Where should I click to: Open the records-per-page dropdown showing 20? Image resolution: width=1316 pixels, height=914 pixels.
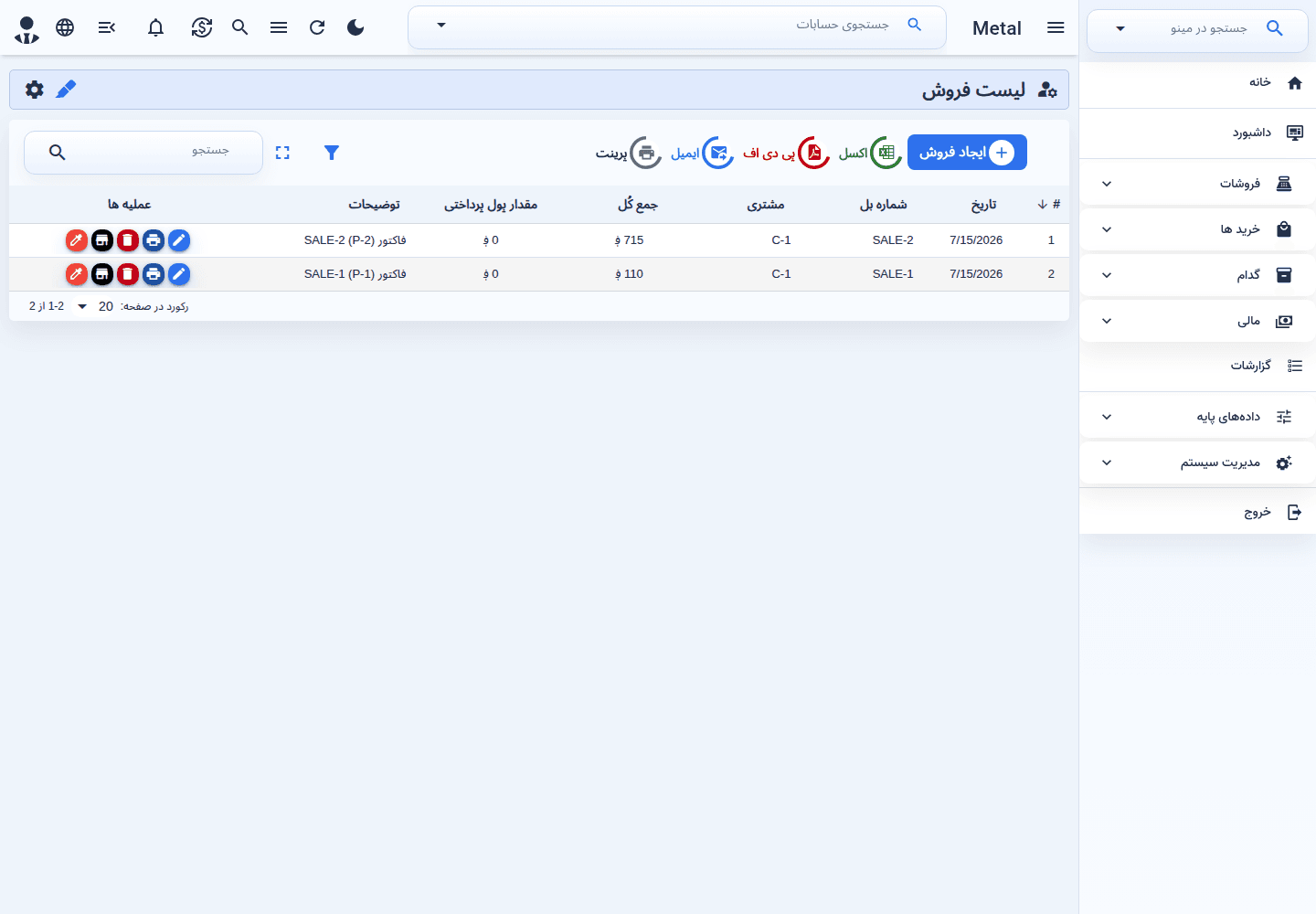click(x=93, y=306)
